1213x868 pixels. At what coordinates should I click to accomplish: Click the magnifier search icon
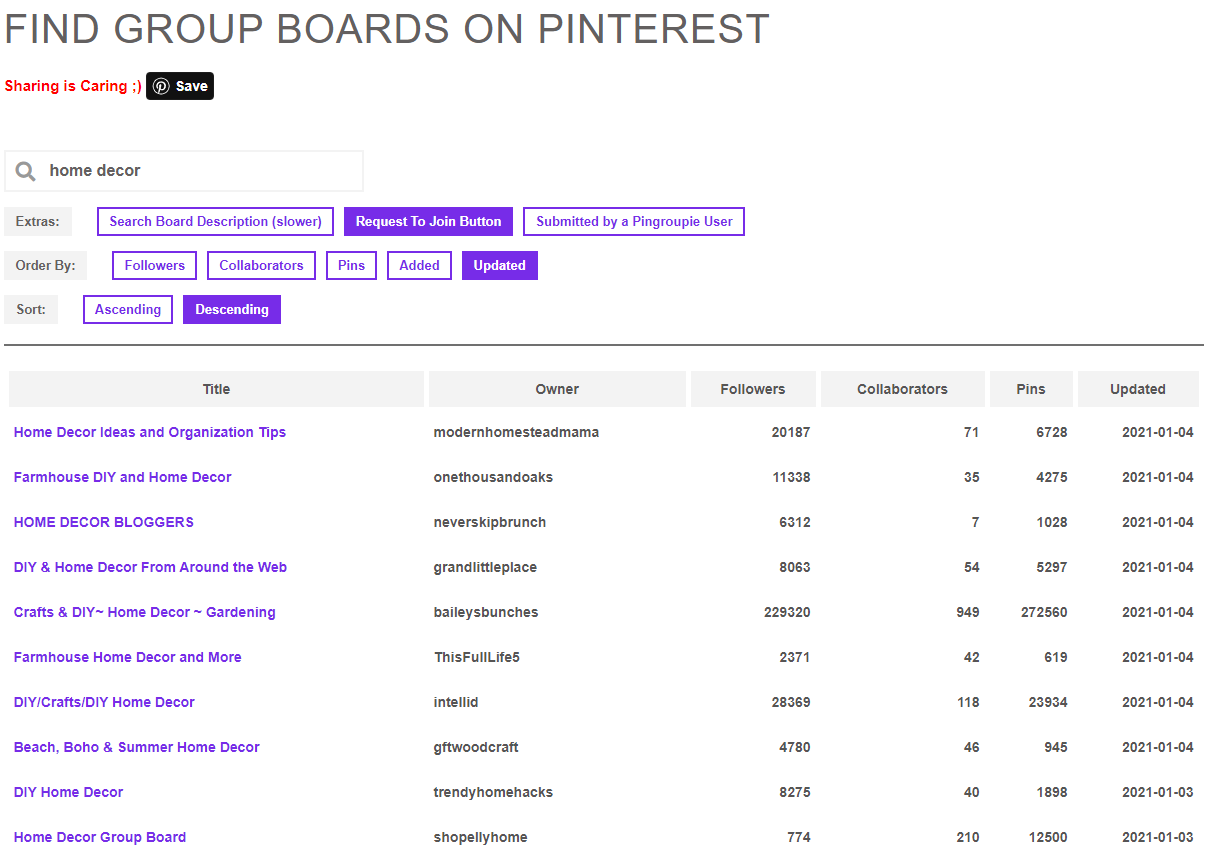26,171
